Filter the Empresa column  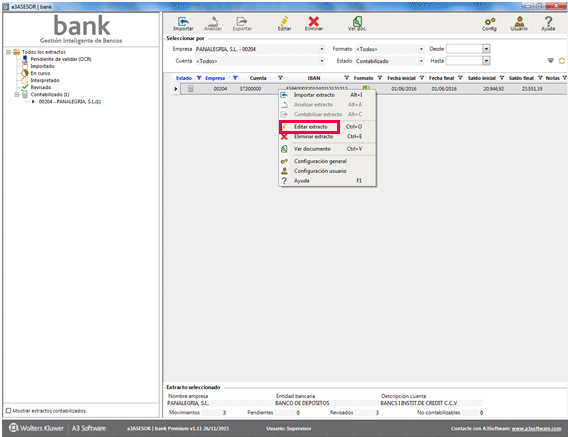[x=235, y=78]
